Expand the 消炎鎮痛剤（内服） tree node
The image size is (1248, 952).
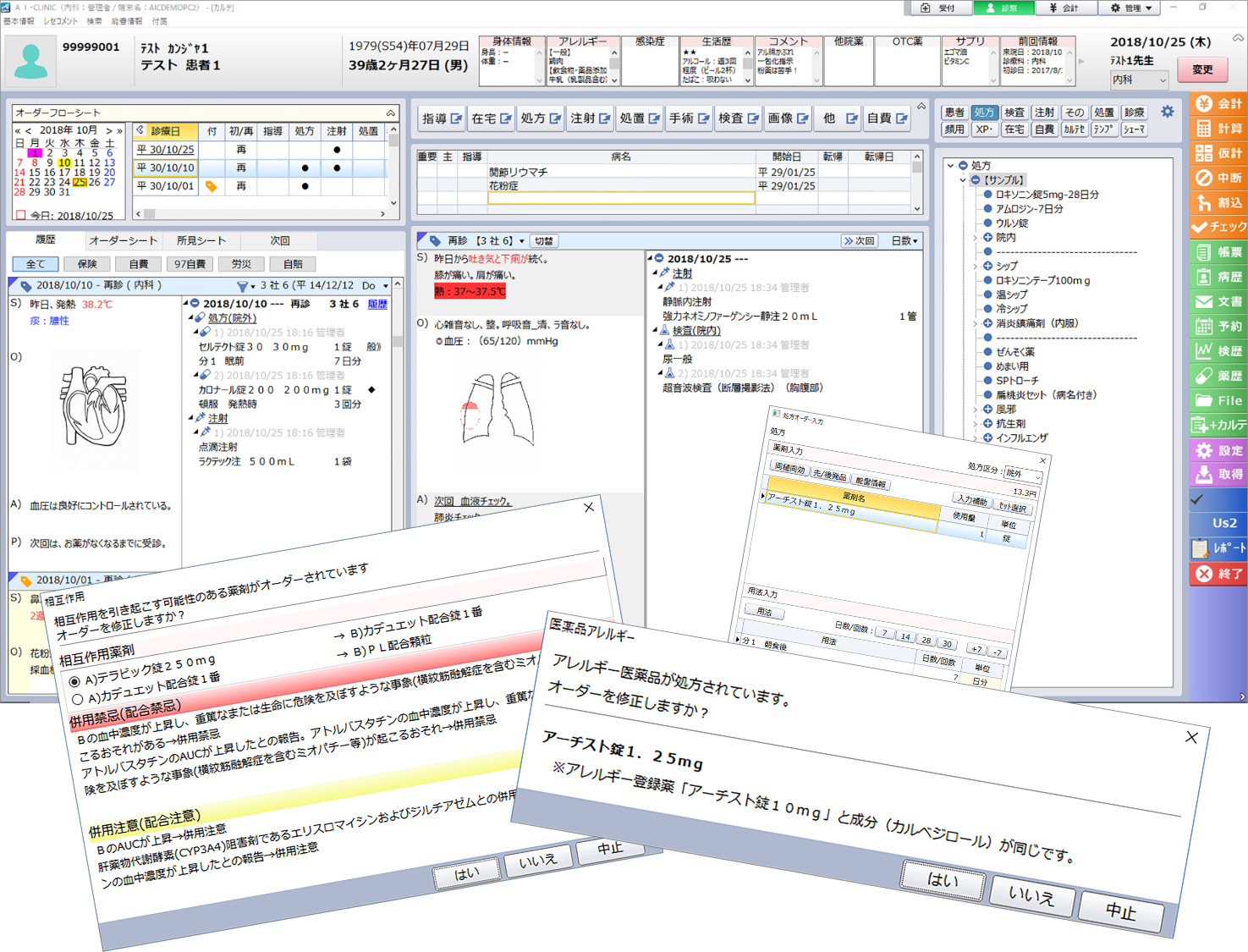pyautogui.click(x=975, y=323)
